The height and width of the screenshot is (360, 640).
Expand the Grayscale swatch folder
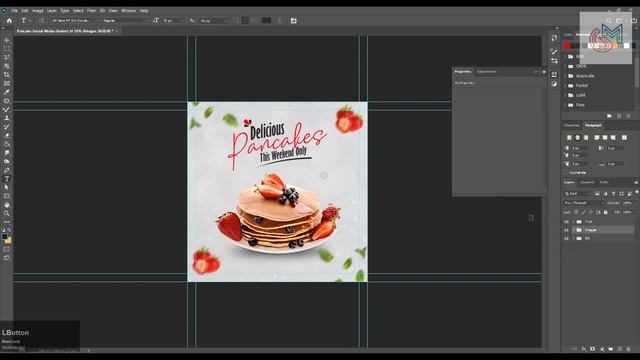[x=566, y=76]
